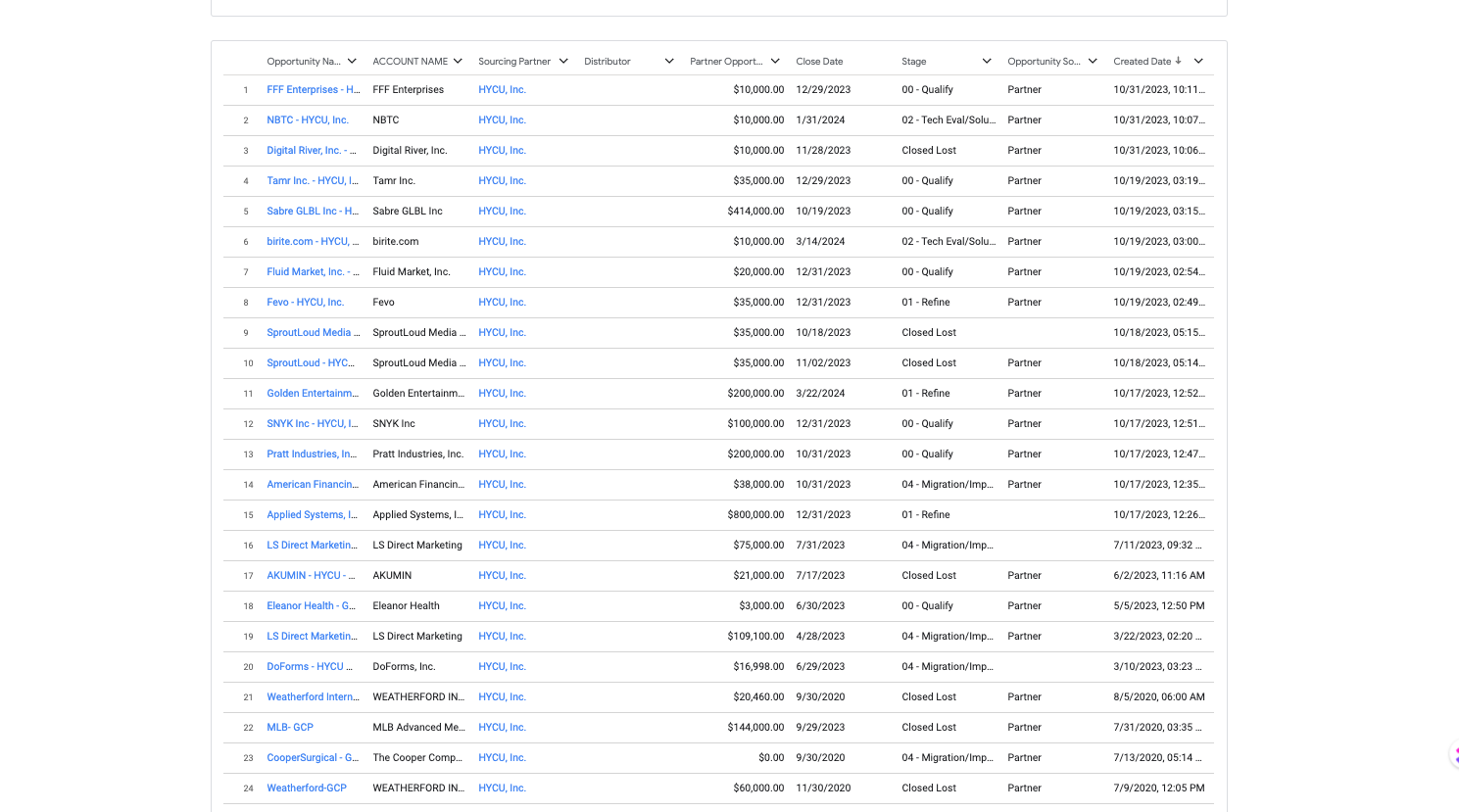Click the Weatherford-GCP opportunity link
The width and height of the screenshot is (1459, 812).
307,788
